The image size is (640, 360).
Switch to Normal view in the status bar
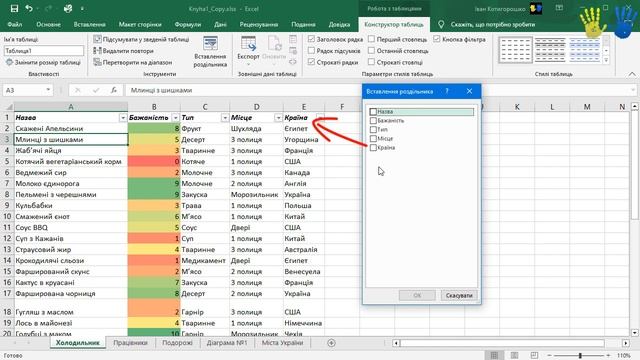pos(494,356)
